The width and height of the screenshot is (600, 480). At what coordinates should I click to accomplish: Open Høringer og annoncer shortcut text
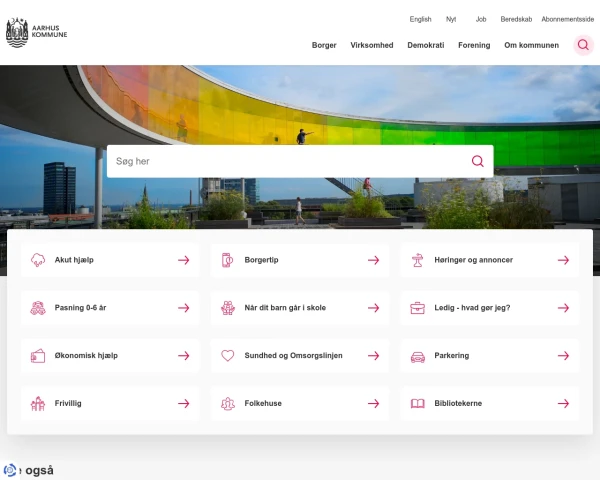coord(473,260)
